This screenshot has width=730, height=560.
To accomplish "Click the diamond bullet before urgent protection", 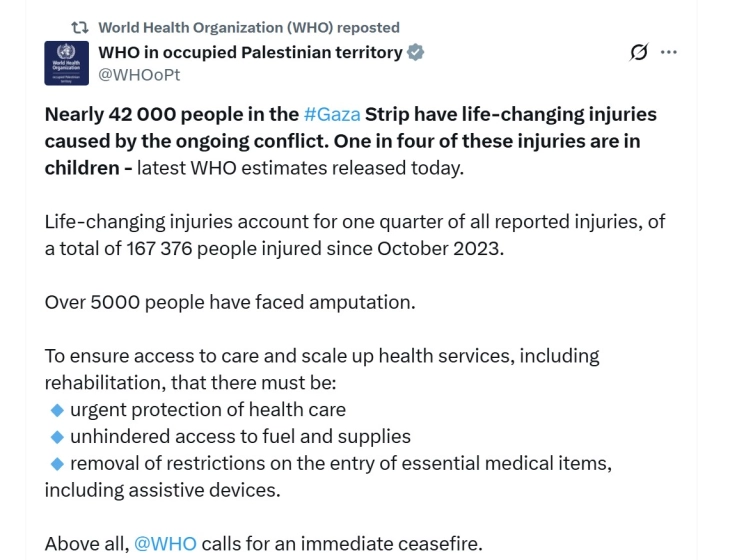I will coord(57,409).
